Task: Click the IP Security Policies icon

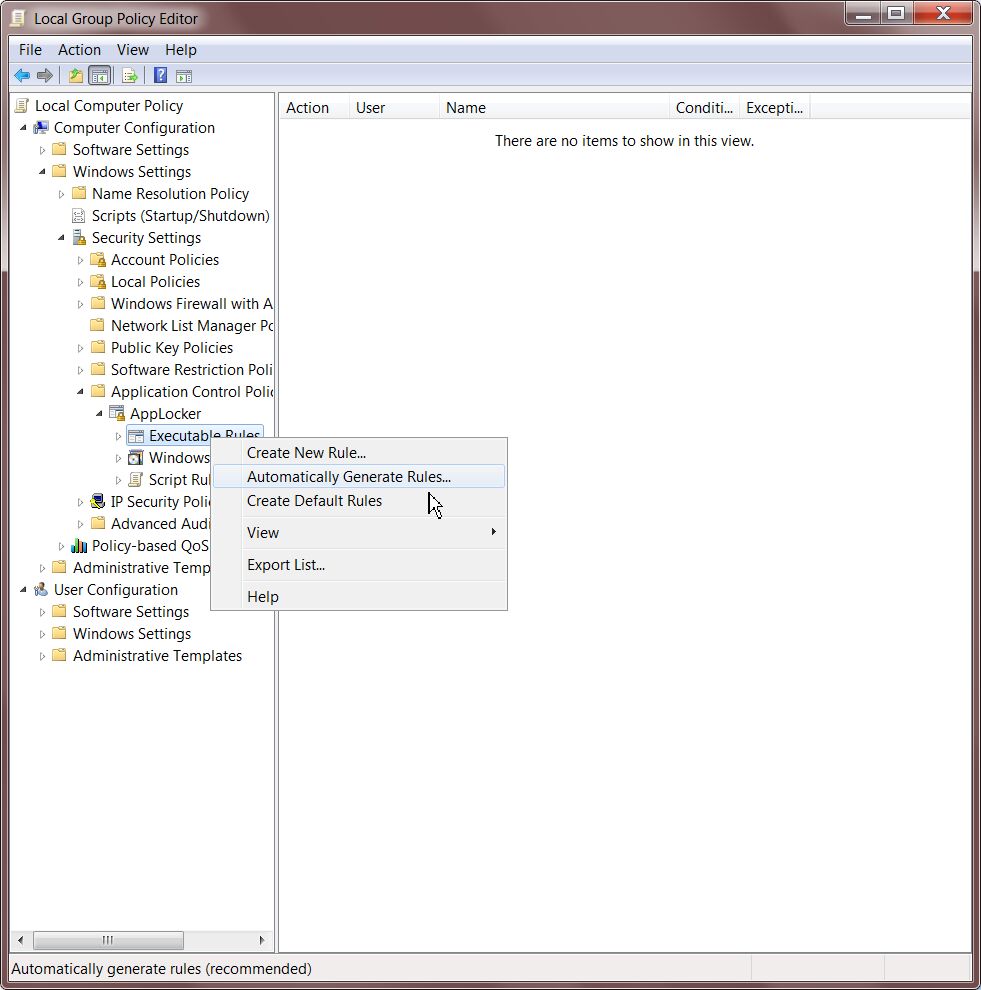Action: click(x=98, y=501)
